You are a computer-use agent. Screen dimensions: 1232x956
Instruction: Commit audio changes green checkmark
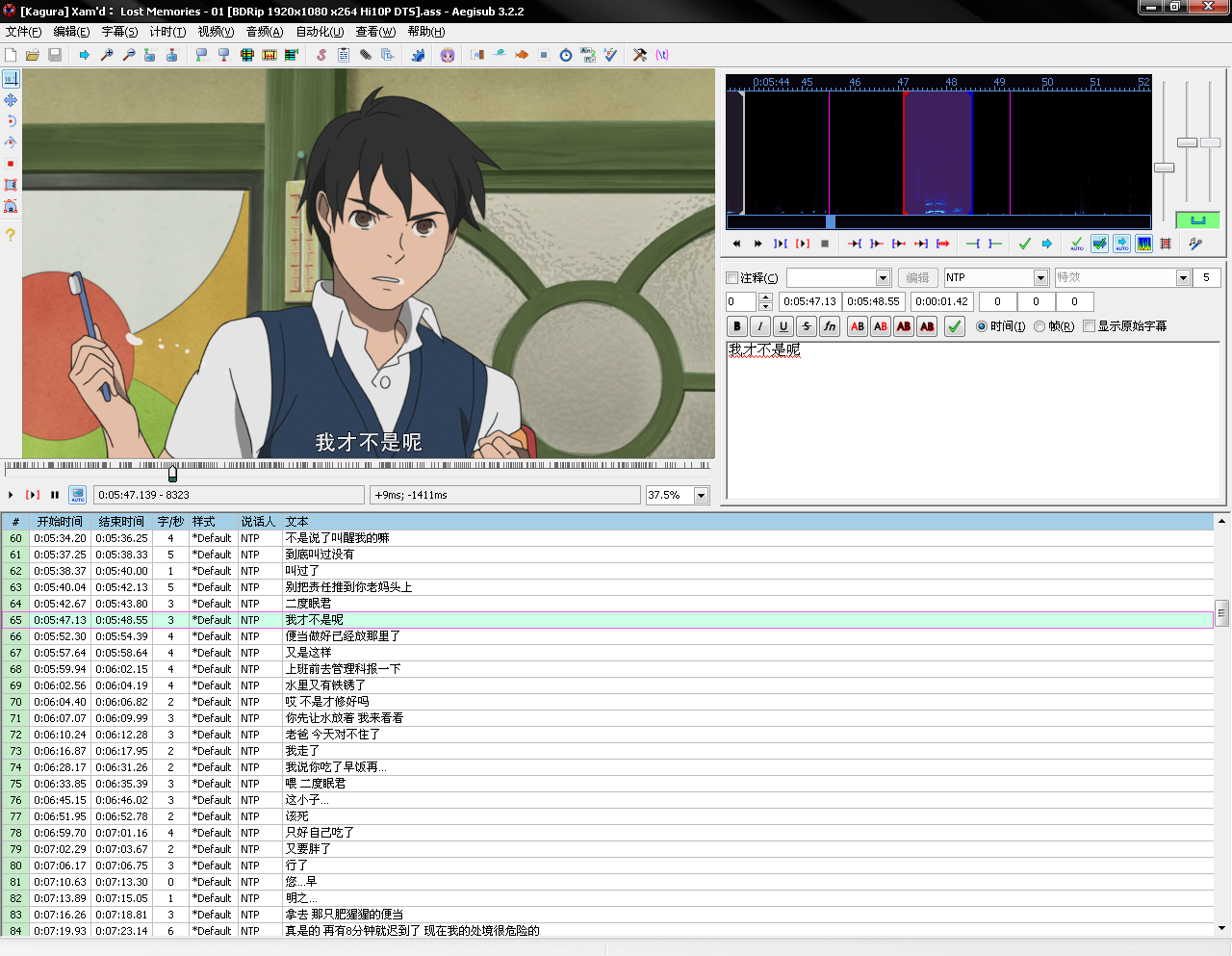(1024, 244)
